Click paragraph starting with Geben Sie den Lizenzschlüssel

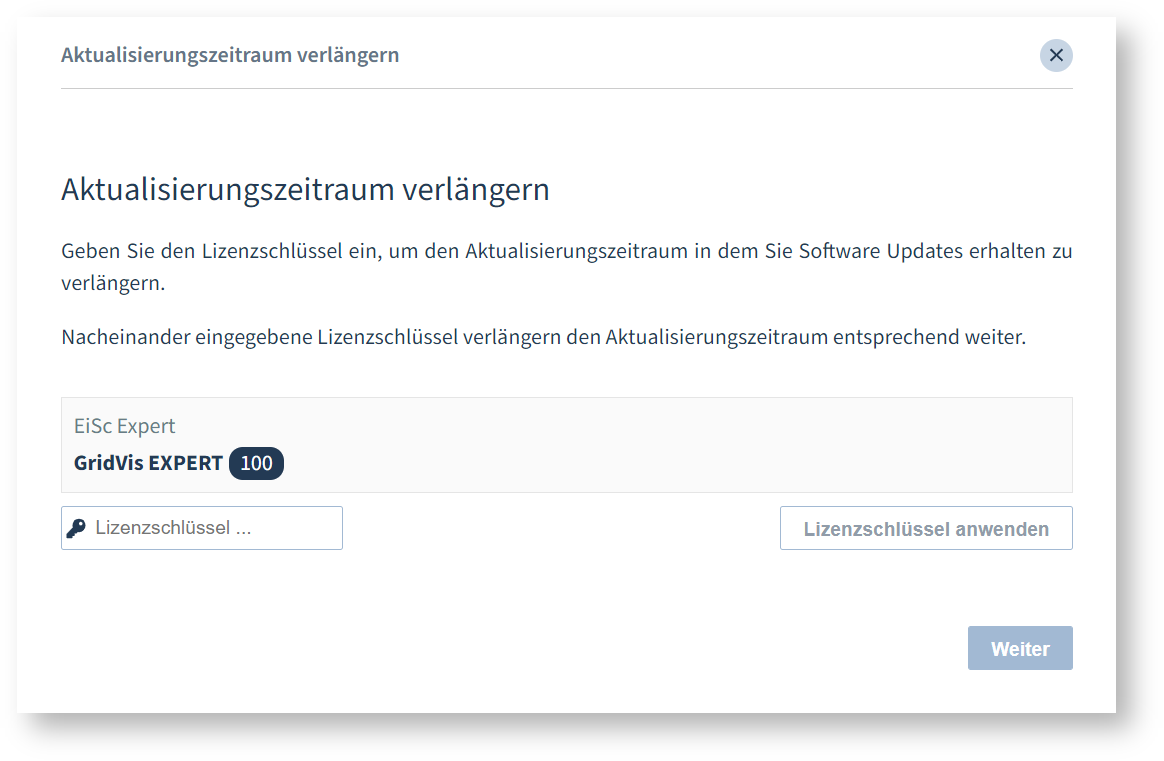566,267
